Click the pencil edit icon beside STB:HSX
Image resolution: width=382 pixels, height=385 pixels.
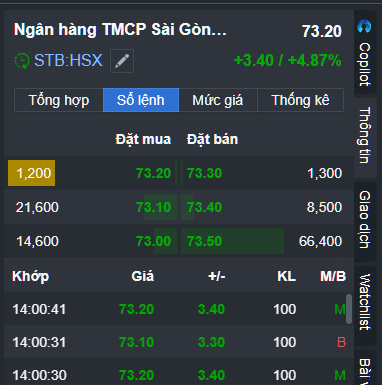coord(122,61)
